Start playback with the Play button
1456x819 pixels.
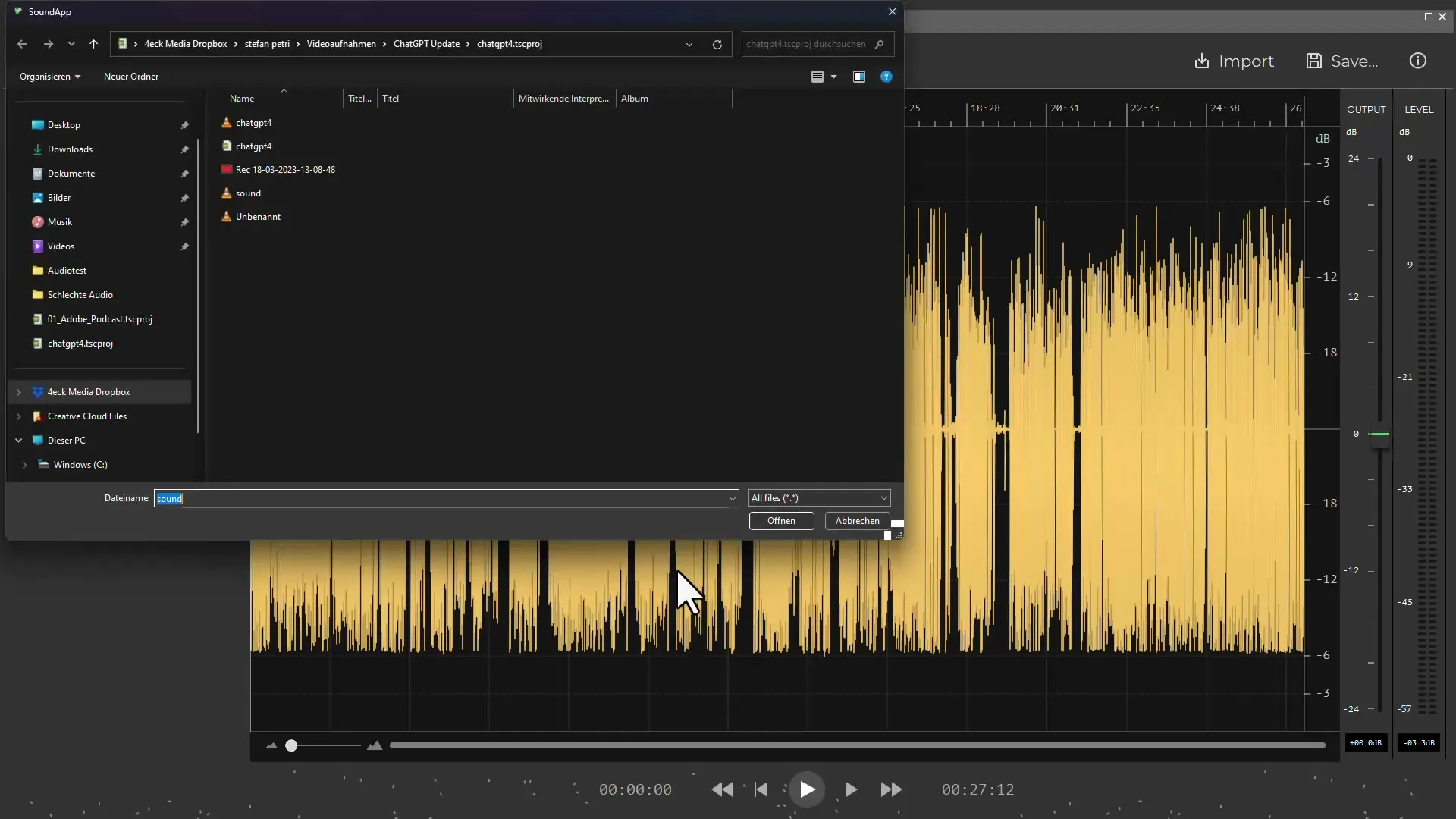pyautogui.click(x=807, y=789)
